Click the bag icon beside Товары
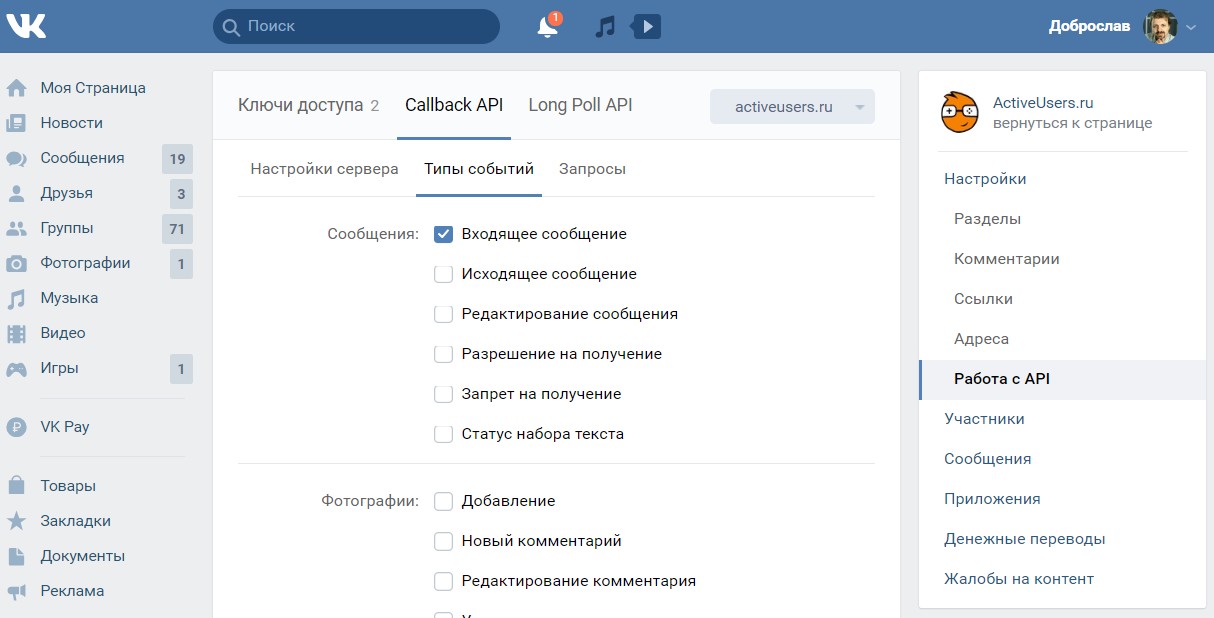The height and width of the screenshot is (618, 1214). pos(17,486)
